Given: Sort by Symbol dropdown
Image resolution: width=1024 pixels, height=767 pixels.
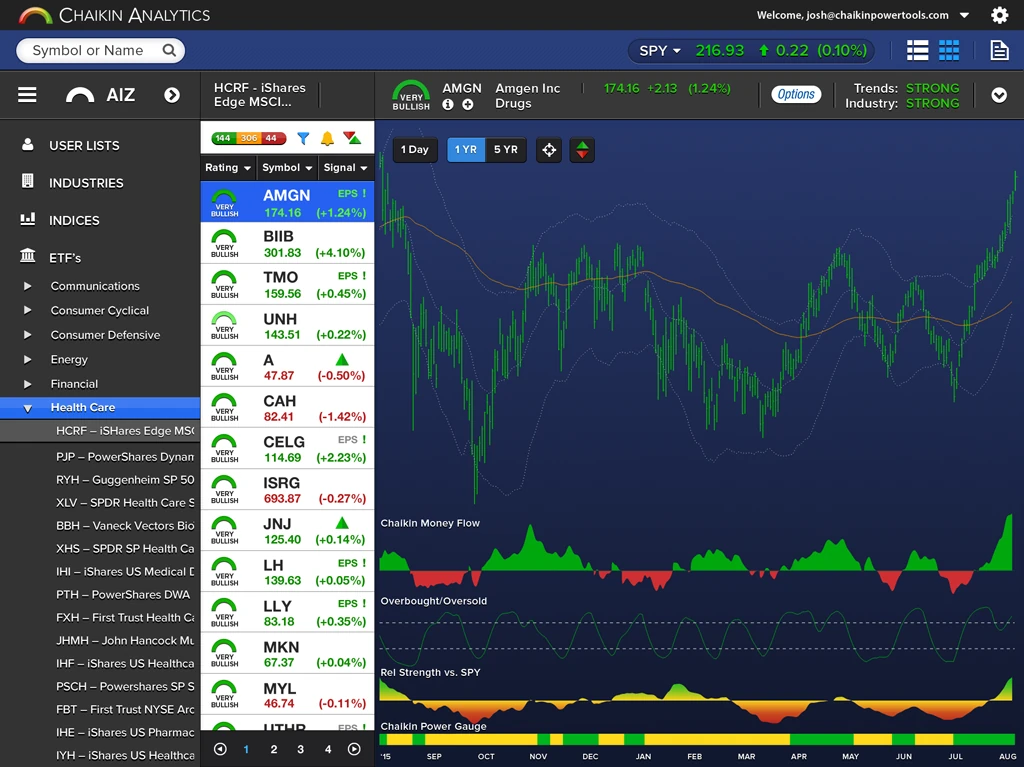Looking at the screenshot, I should coord(287,168).
